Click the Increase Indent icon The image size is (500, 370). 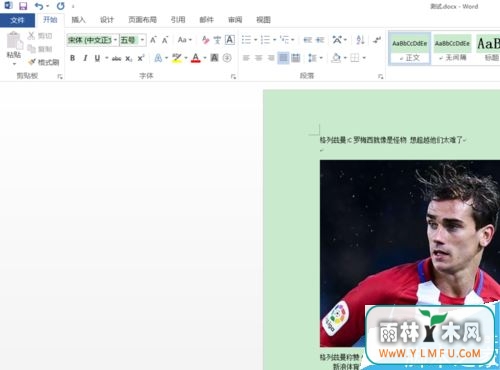[x=320, y=40]
